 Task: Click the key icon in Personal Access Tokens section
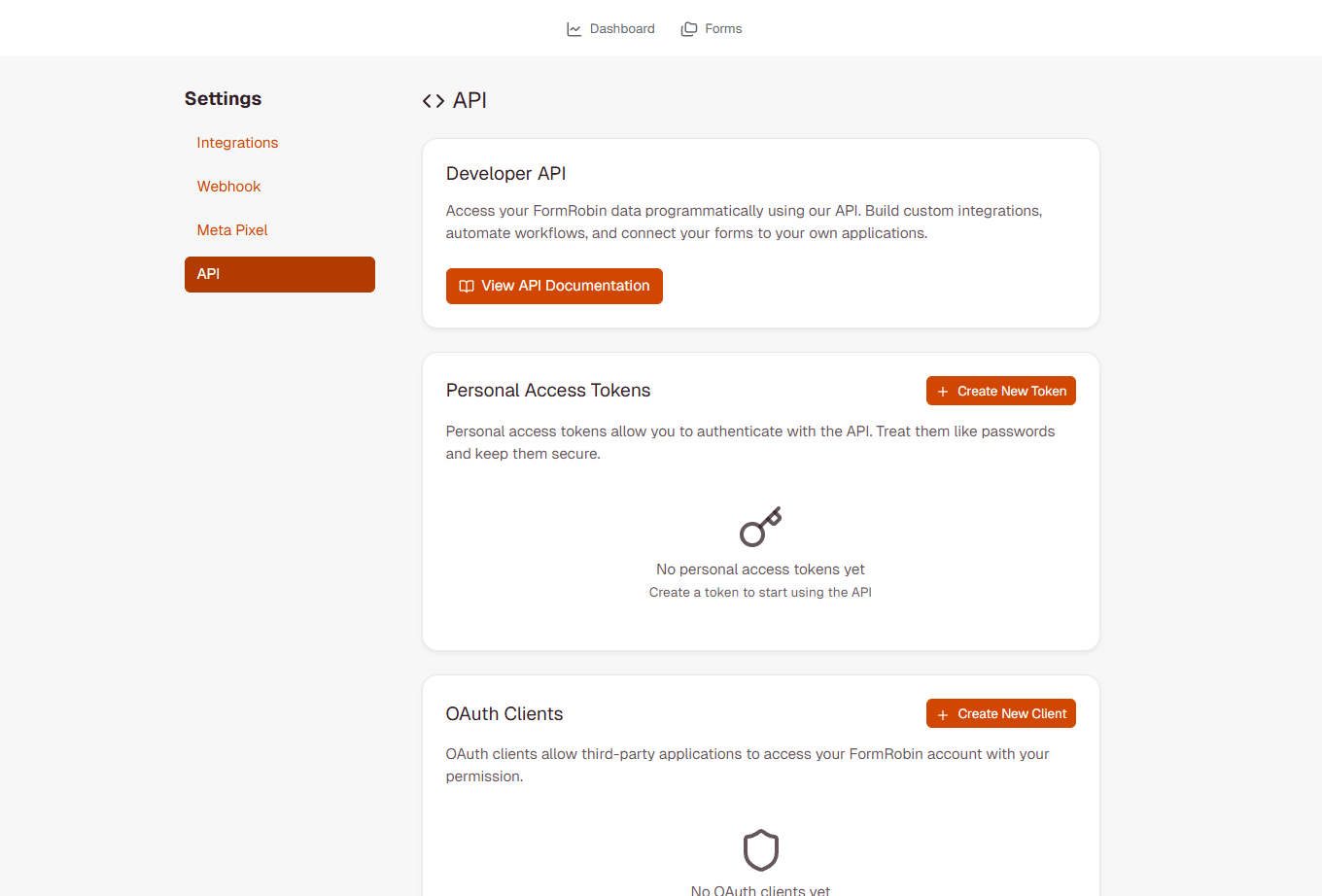pos(760,526)
